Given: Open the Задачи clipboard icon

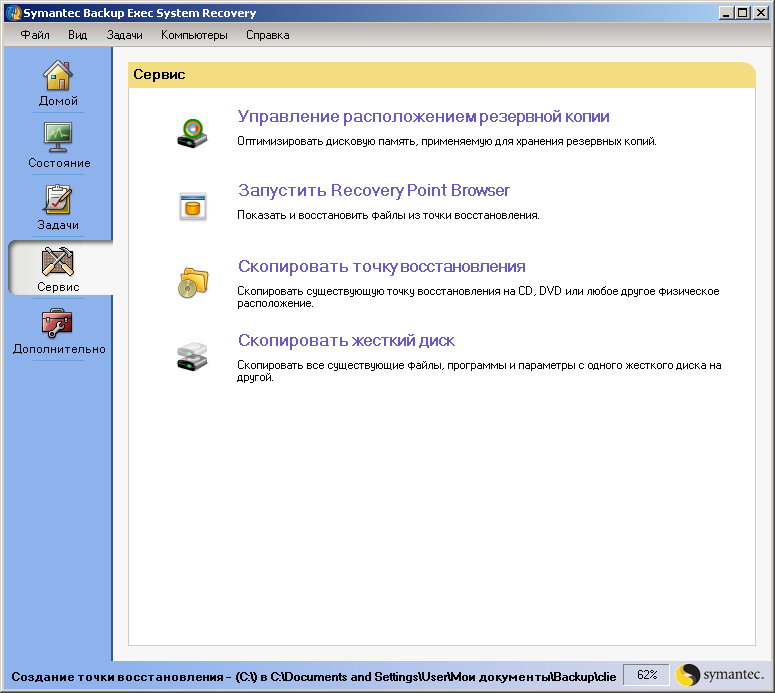Looking at the screenshot, I should pyautogui.click(x=58, y=200).
